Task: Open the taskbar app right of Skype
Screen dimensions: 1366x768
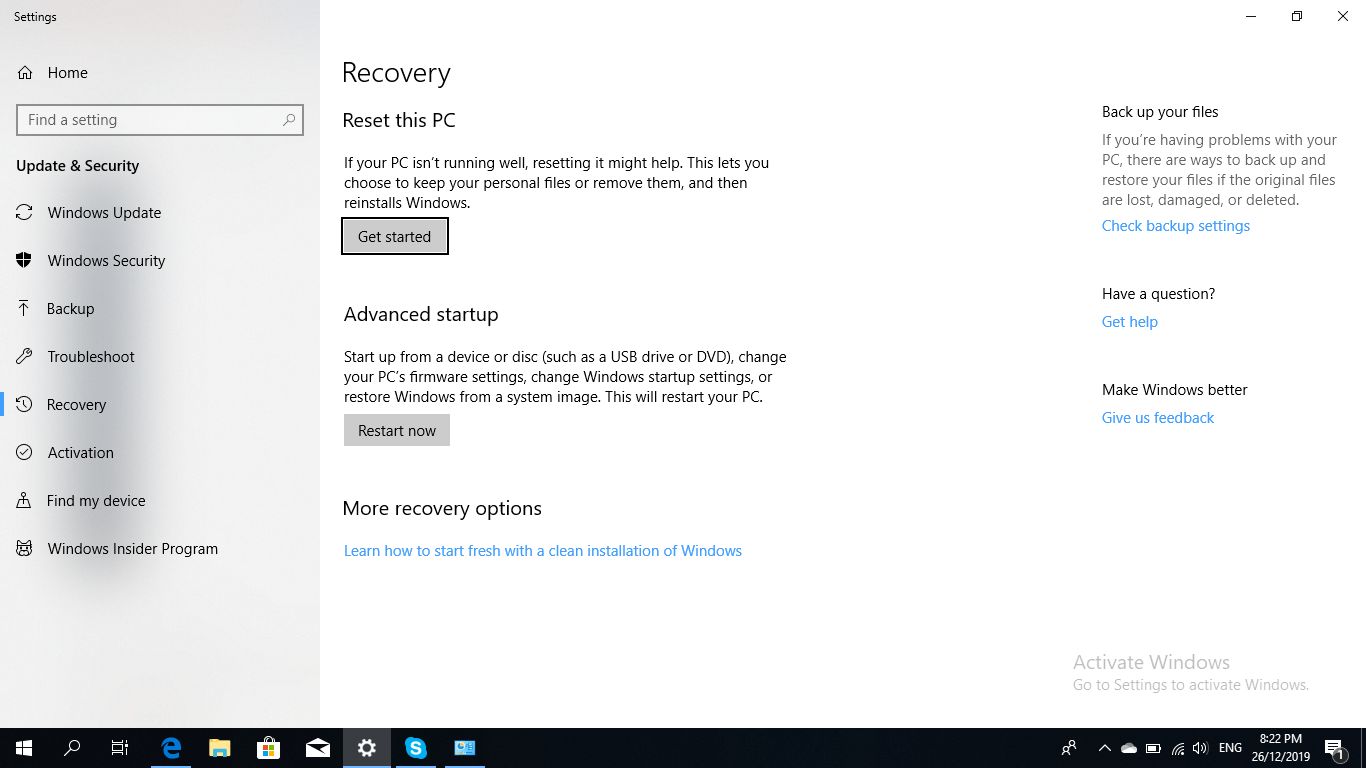Action: tap(465, 748)
